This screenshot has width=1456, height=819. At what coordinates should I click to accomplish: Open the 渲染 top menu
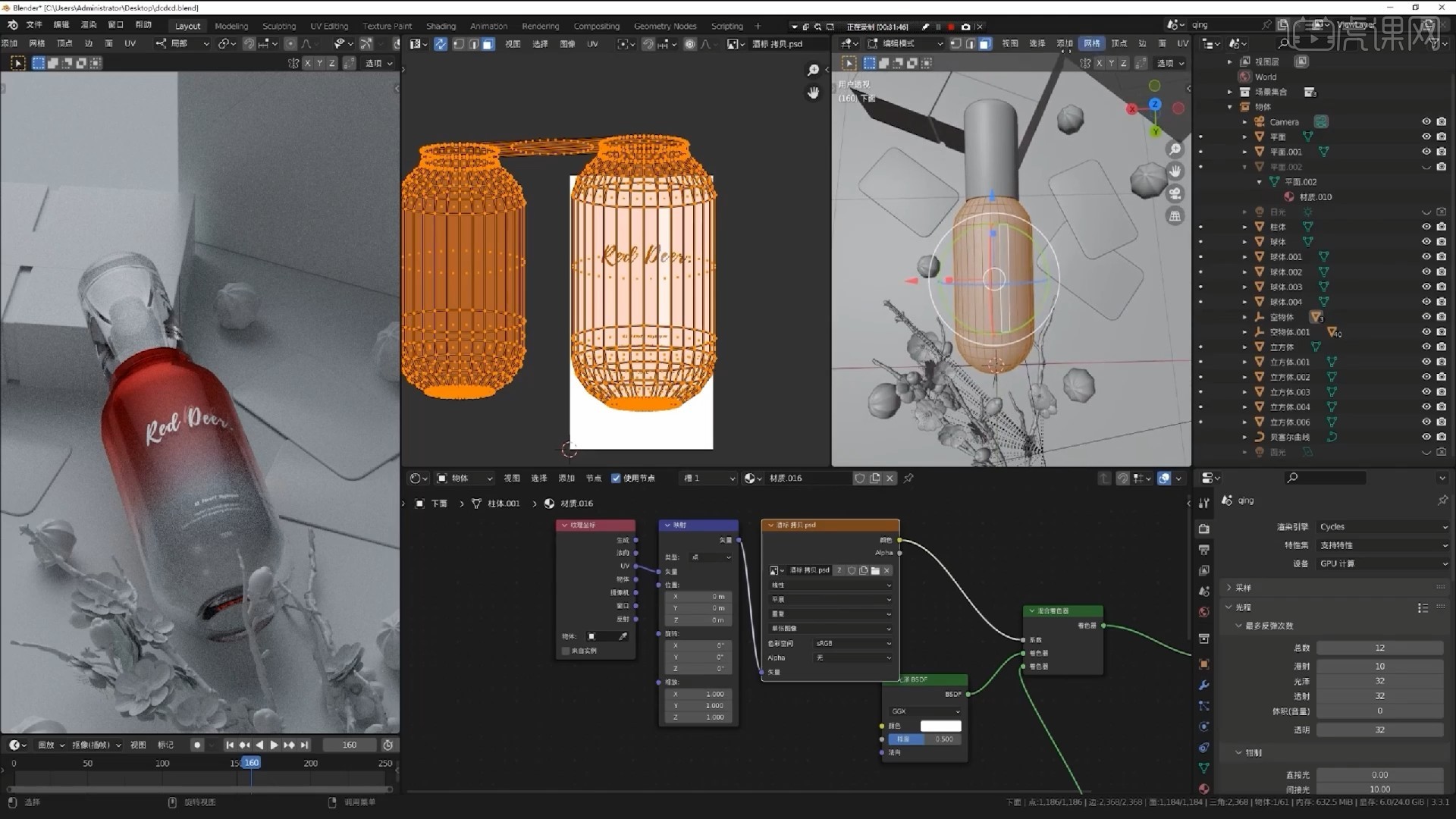coord(89,25)
